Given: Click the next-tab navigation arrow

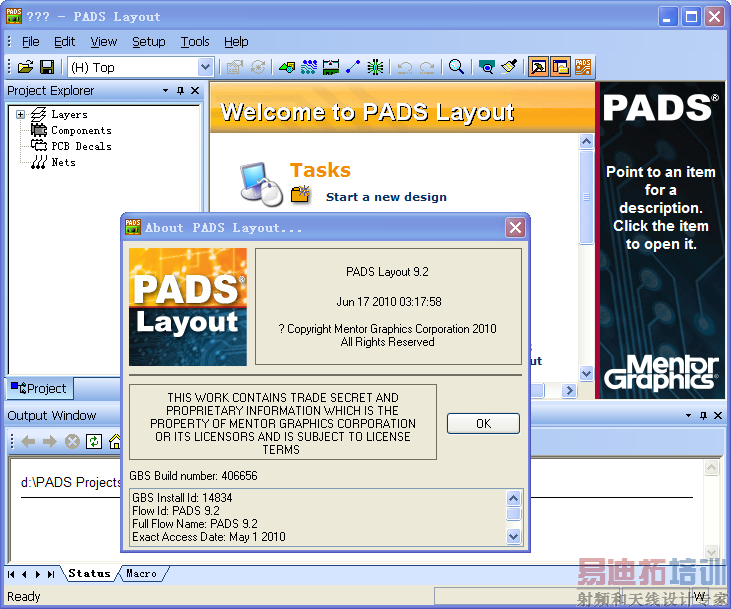Looking at the screenshot, I should coord(38,574).
